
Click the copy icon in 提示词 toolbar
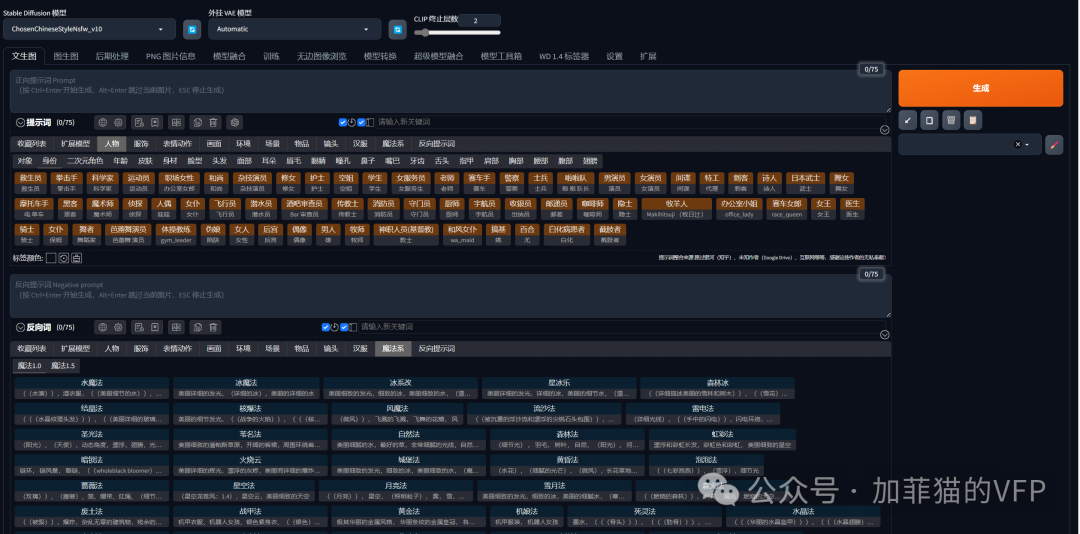[x=198, y=123]
